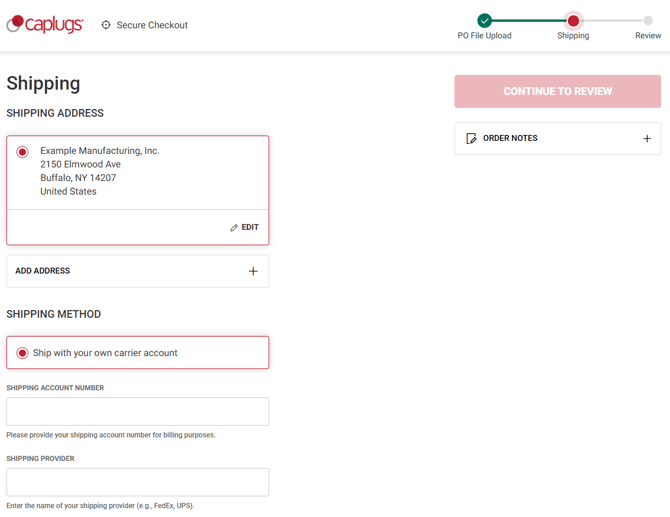Click the SHIPPING ACCOUNT NUMBER field label

(55, 388)
